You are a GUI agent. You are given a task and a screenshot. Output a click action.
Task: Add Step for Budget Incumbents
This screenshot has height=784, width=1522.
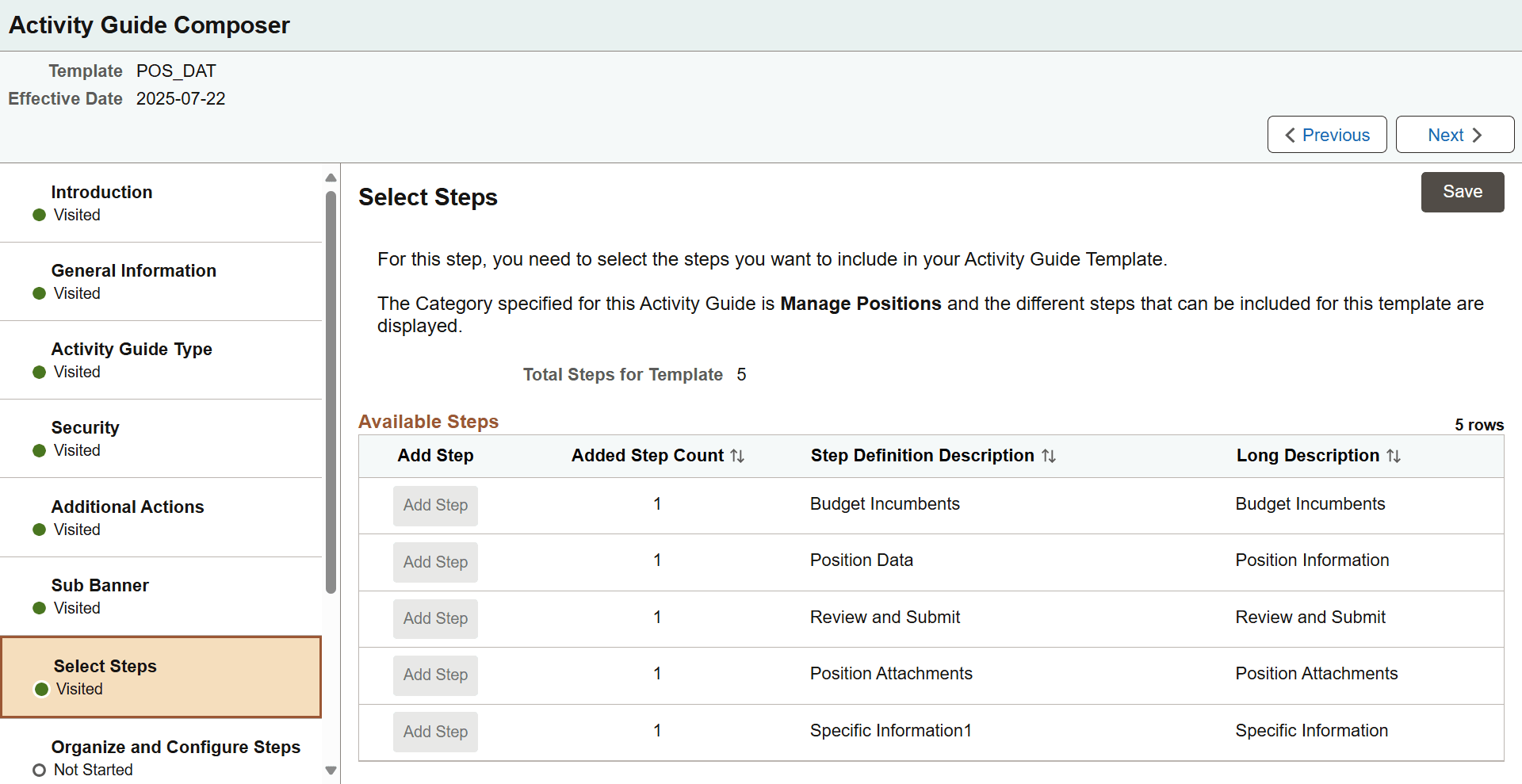(x=435, y=505)
